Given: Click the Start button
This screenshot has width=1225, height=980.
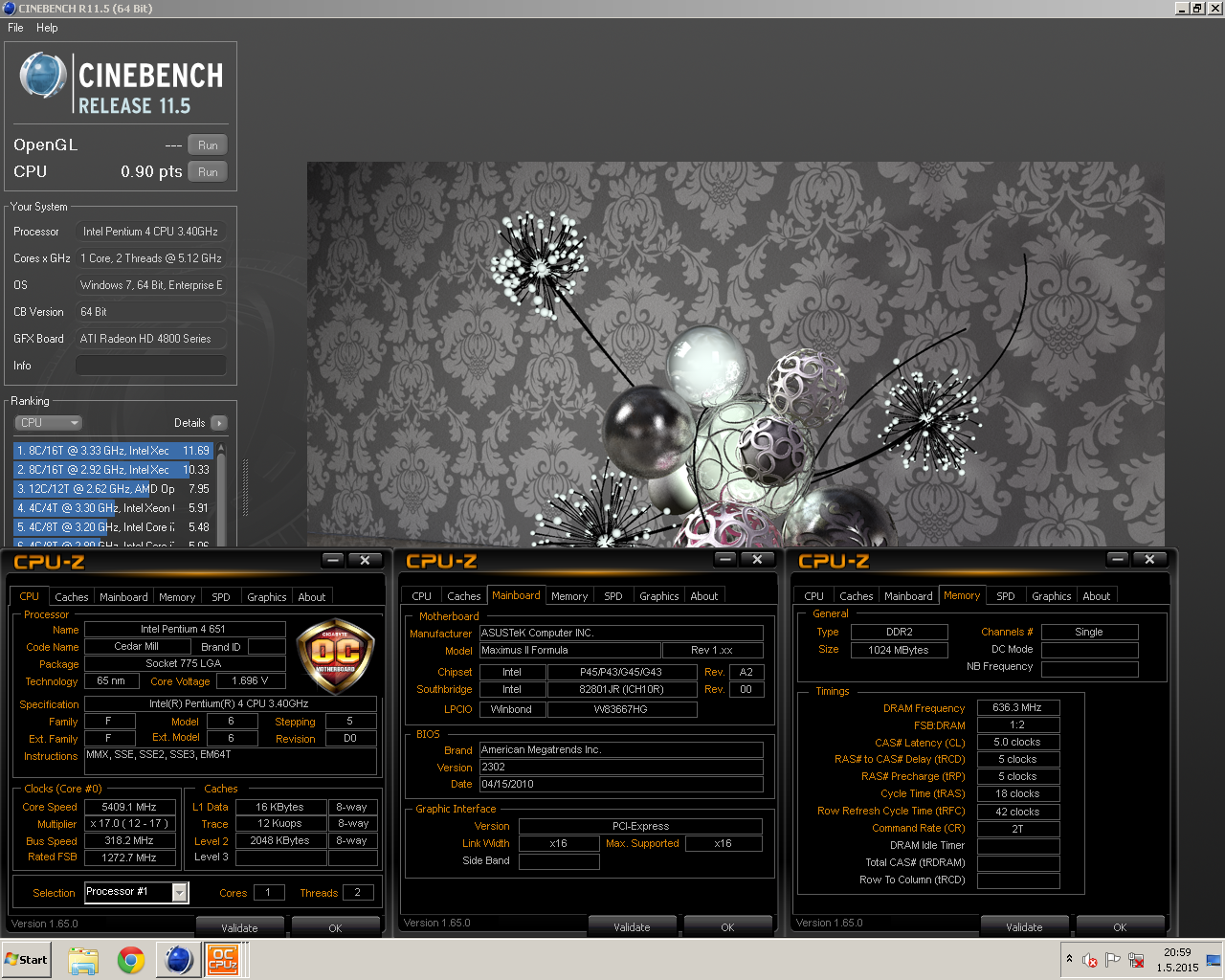Looking at the screenshot, I should pos(26,960).
